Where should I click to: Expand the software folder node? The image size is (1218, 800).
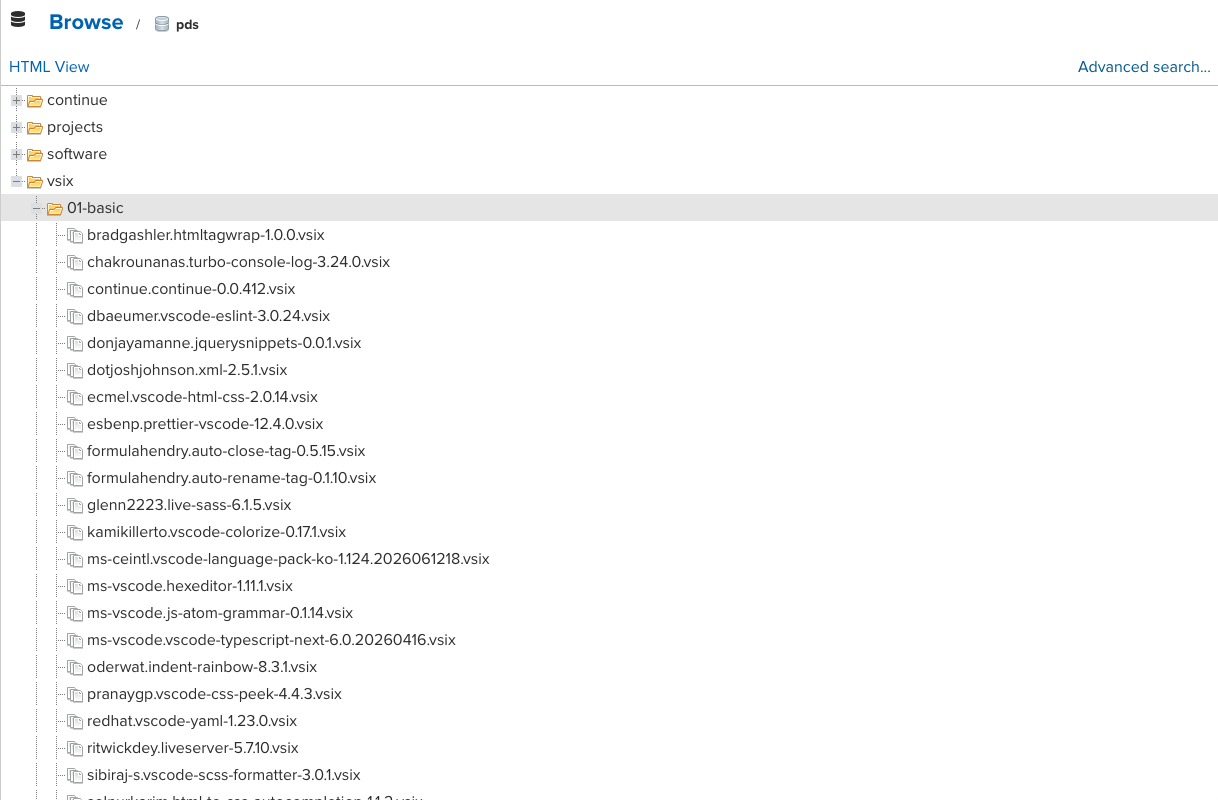pyautogui.click(x=17, y=154)
